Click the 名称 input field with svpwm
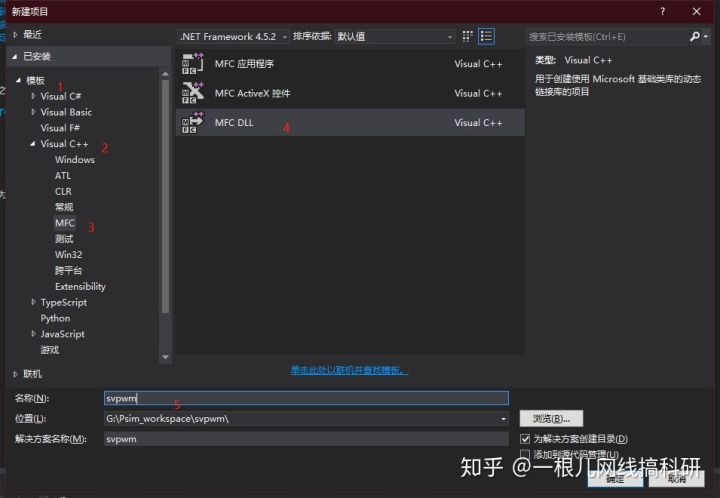The image size is (720, 498). click(x=306, y=398)
